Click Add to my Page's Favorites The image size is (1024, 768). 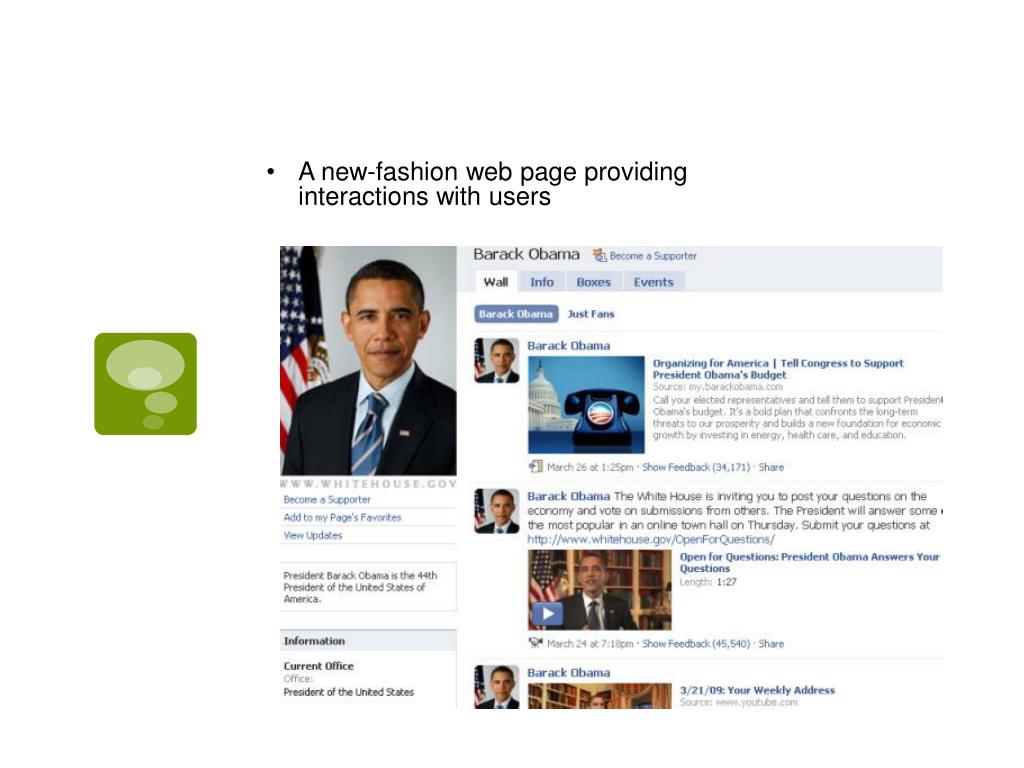[x=342, y=517]
